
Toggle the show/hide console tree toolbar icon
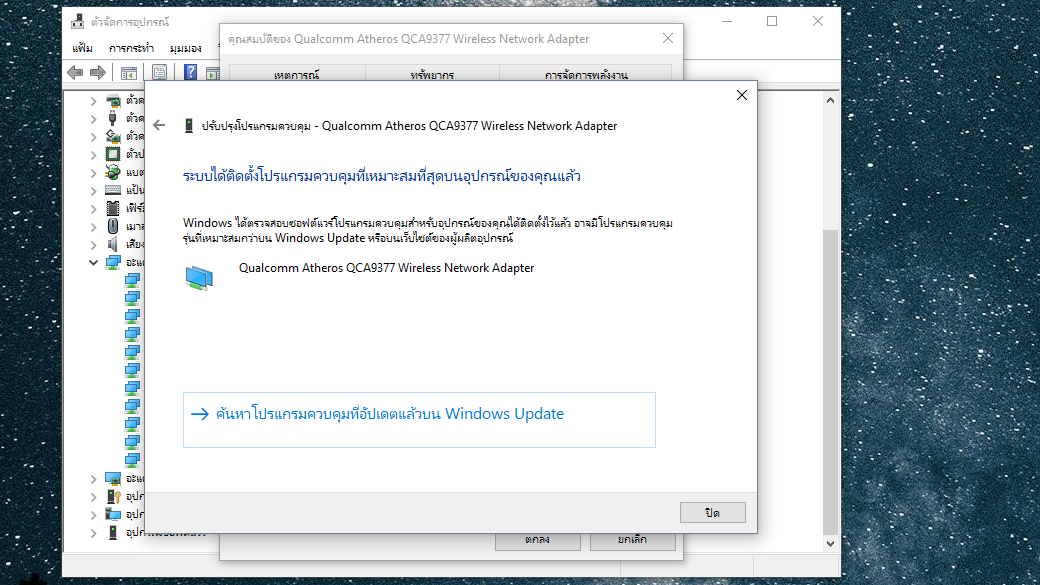pos(129,72)
